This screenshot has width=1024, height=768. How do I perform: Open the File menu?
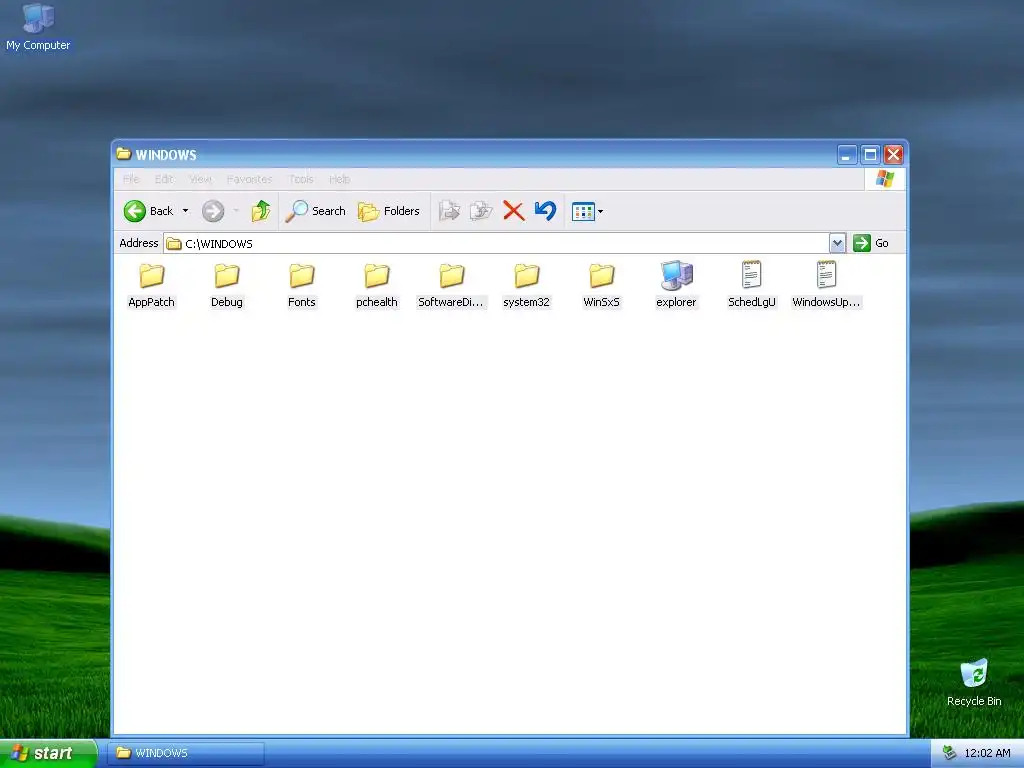click(131, 179)
